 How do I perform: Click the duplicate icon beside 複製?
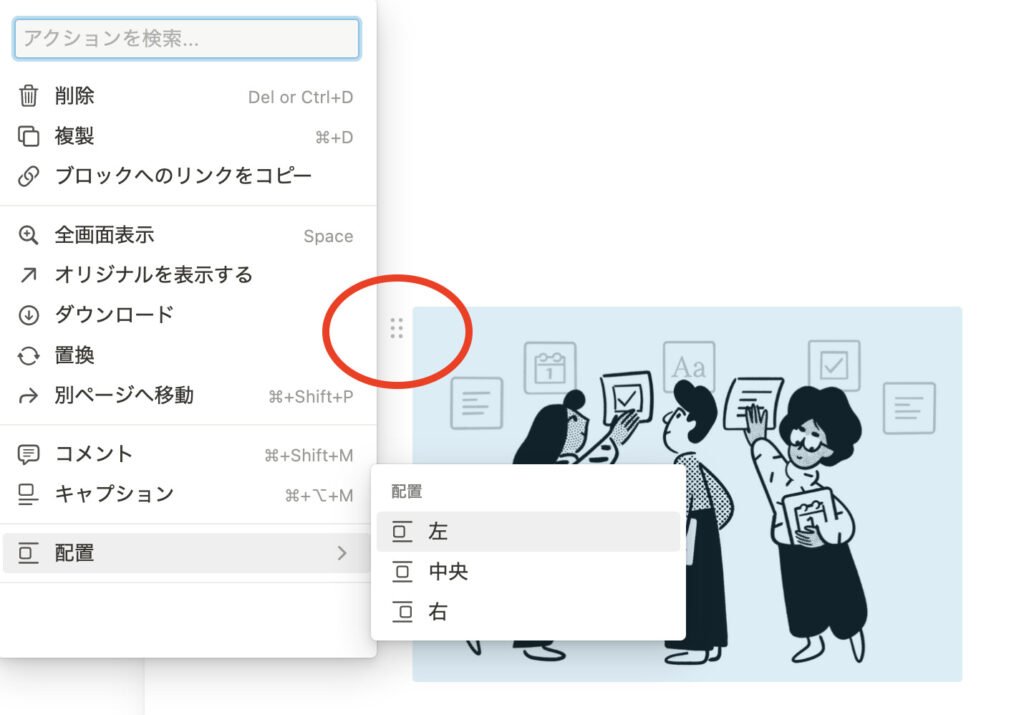(x=28, y=136)
